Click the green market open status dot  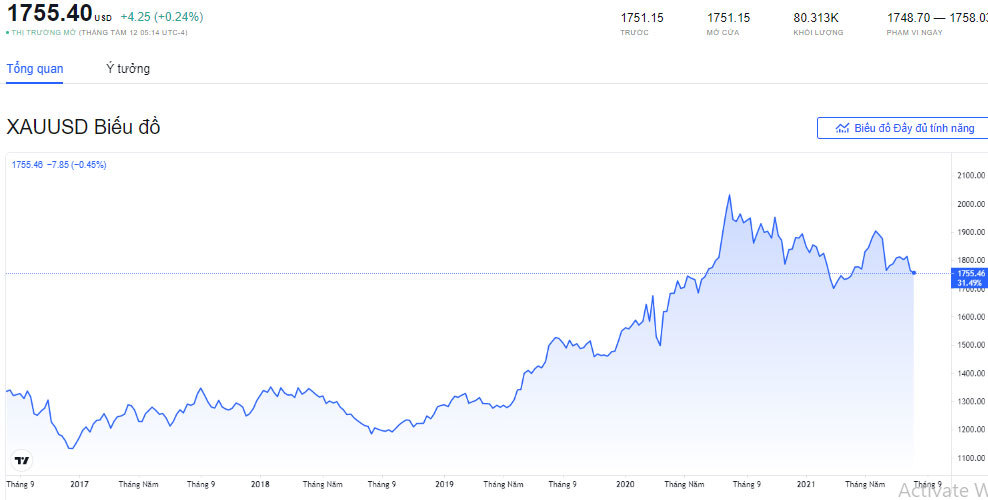pyautogui.click(x=8, y=33)
